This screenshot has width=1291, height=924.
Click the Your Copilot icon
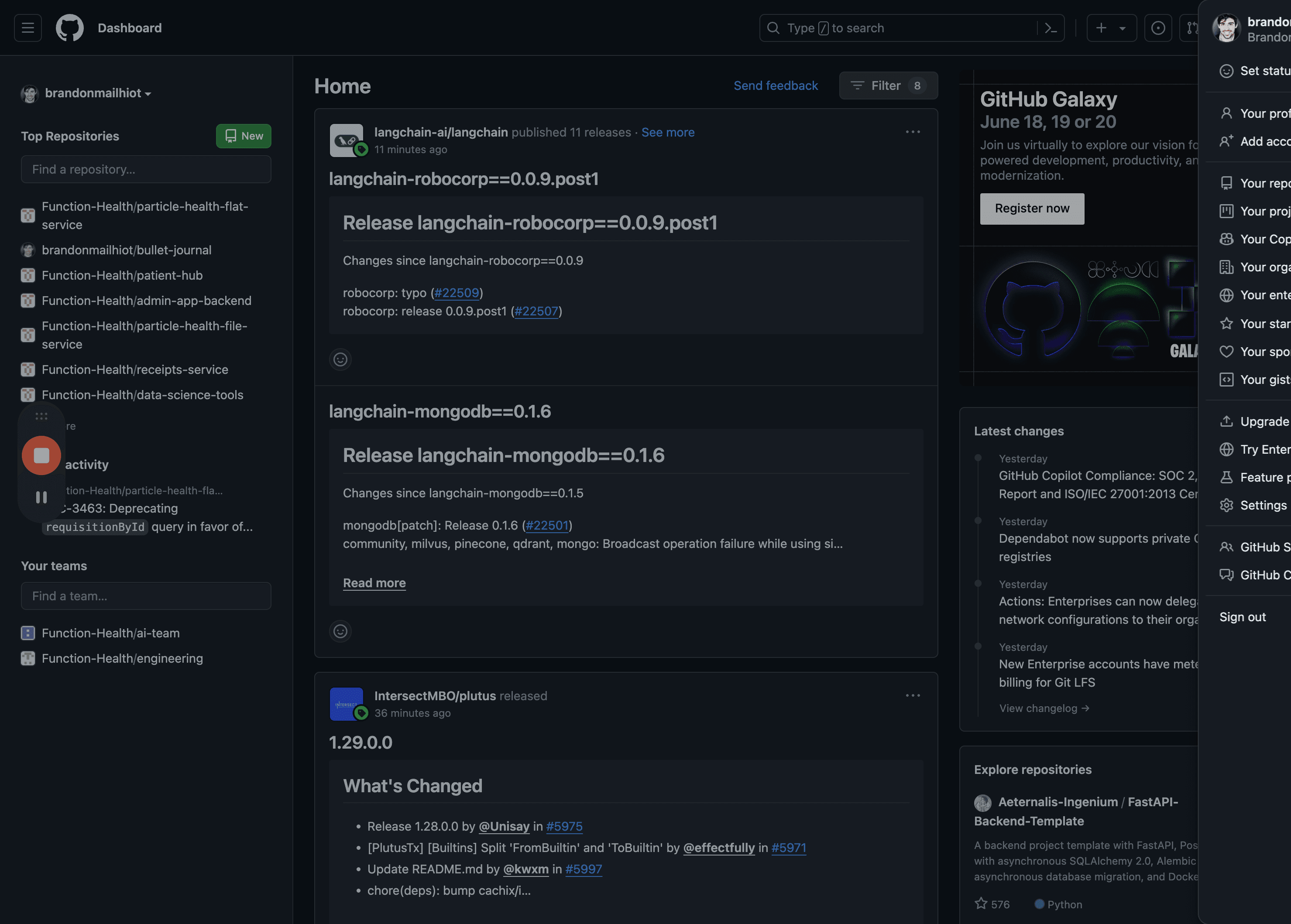(1226, 239)
